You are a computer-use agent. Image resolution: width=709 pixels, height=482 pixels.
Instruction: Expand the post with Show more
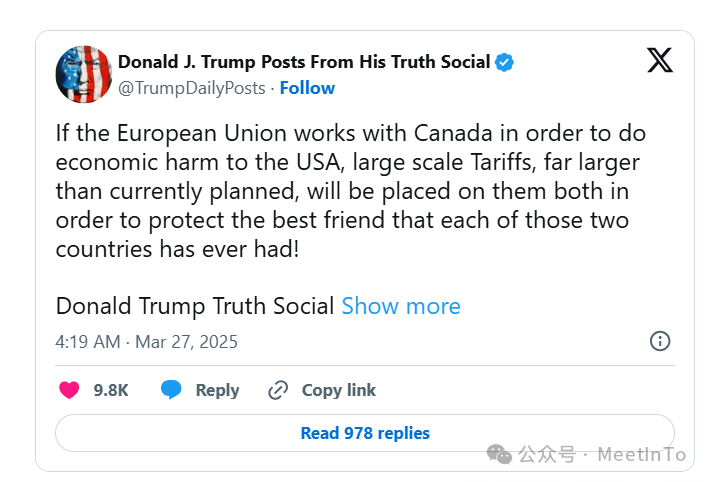click(401, 306)
